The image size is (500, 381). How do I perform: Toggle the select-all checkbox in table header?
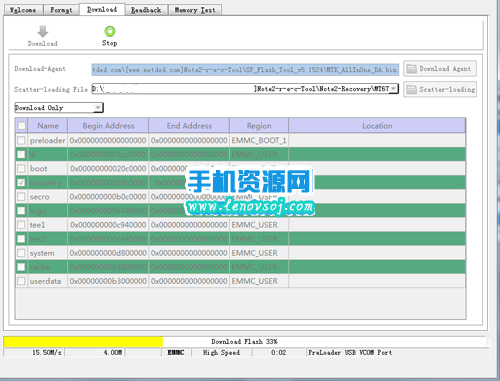click(21, 126)
